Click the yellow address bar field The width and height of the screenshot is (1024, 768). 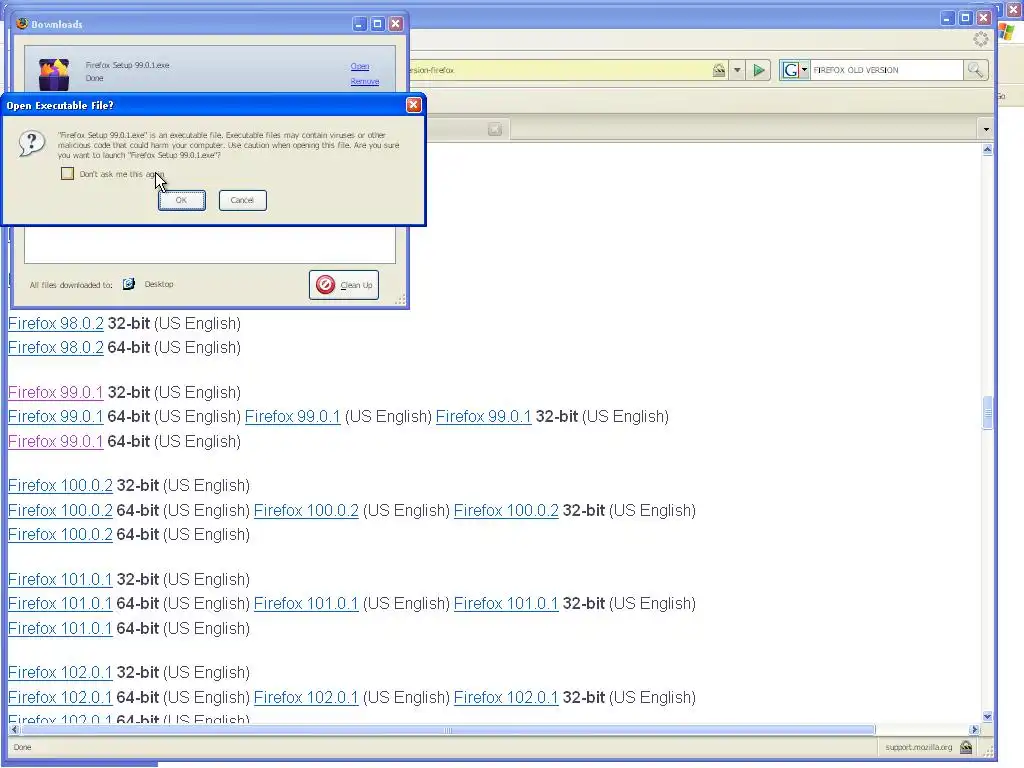[x=560, y=70]
